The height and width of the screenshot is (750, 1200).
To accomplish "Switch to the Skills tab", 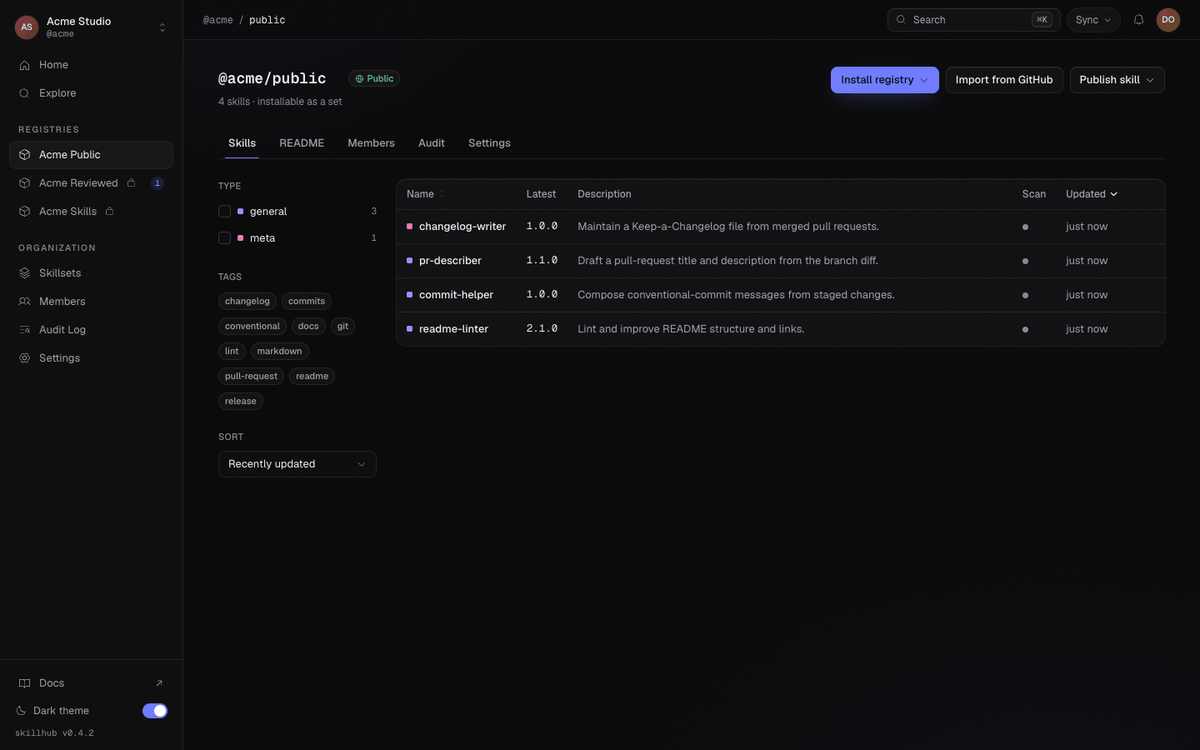I will coord(242,143).
